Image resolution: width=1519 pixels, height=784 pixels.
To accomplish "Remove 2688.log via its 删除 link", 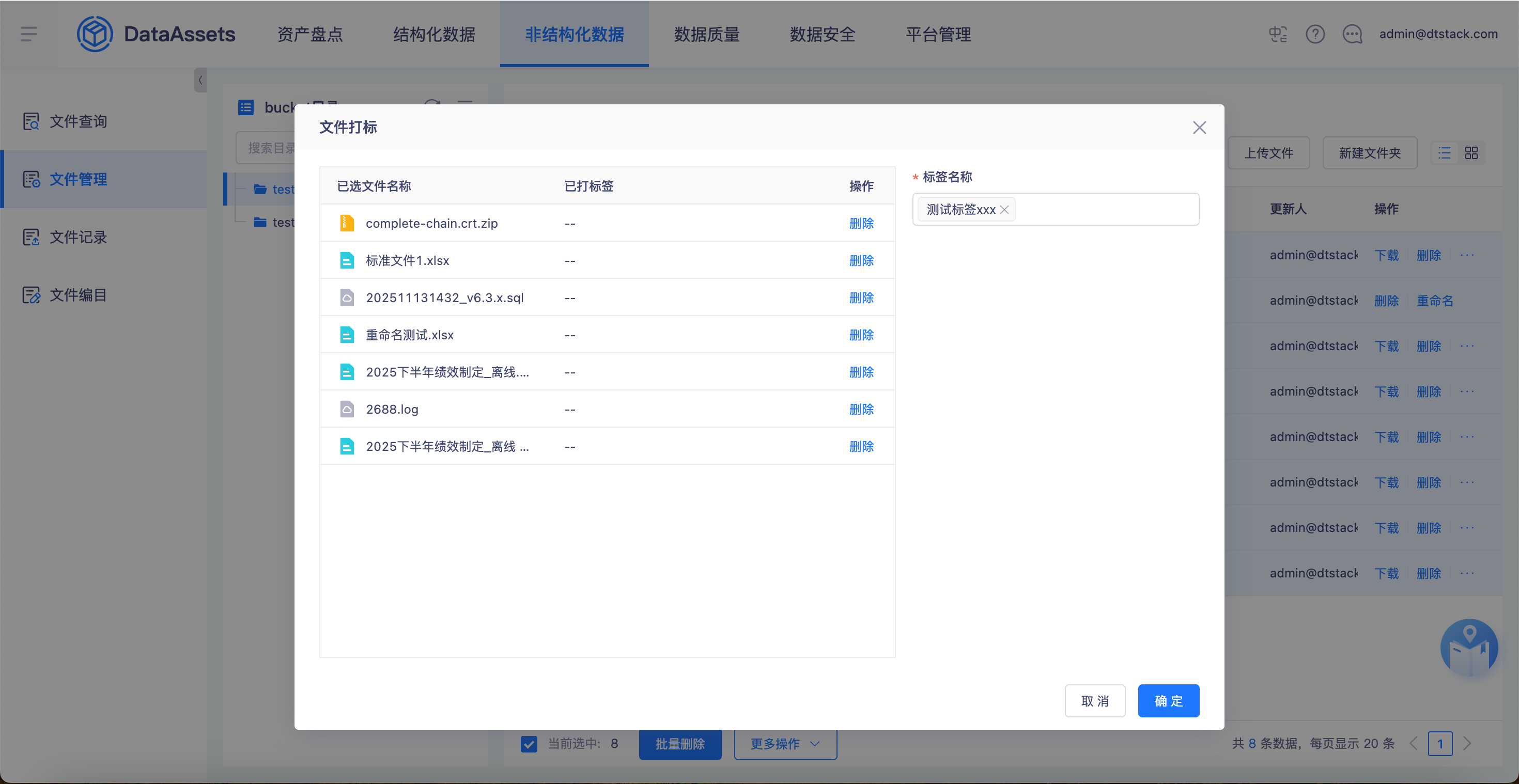I will pos(861,409).
